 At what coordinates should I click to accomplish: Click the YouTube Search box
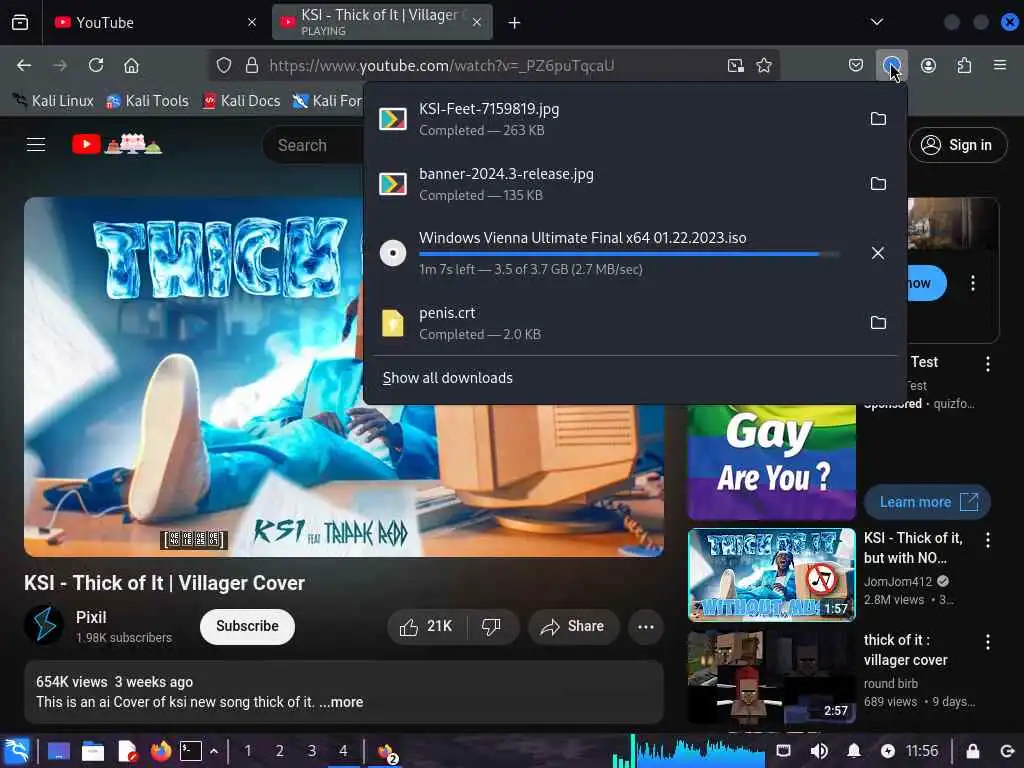click(x=313, y=145)
